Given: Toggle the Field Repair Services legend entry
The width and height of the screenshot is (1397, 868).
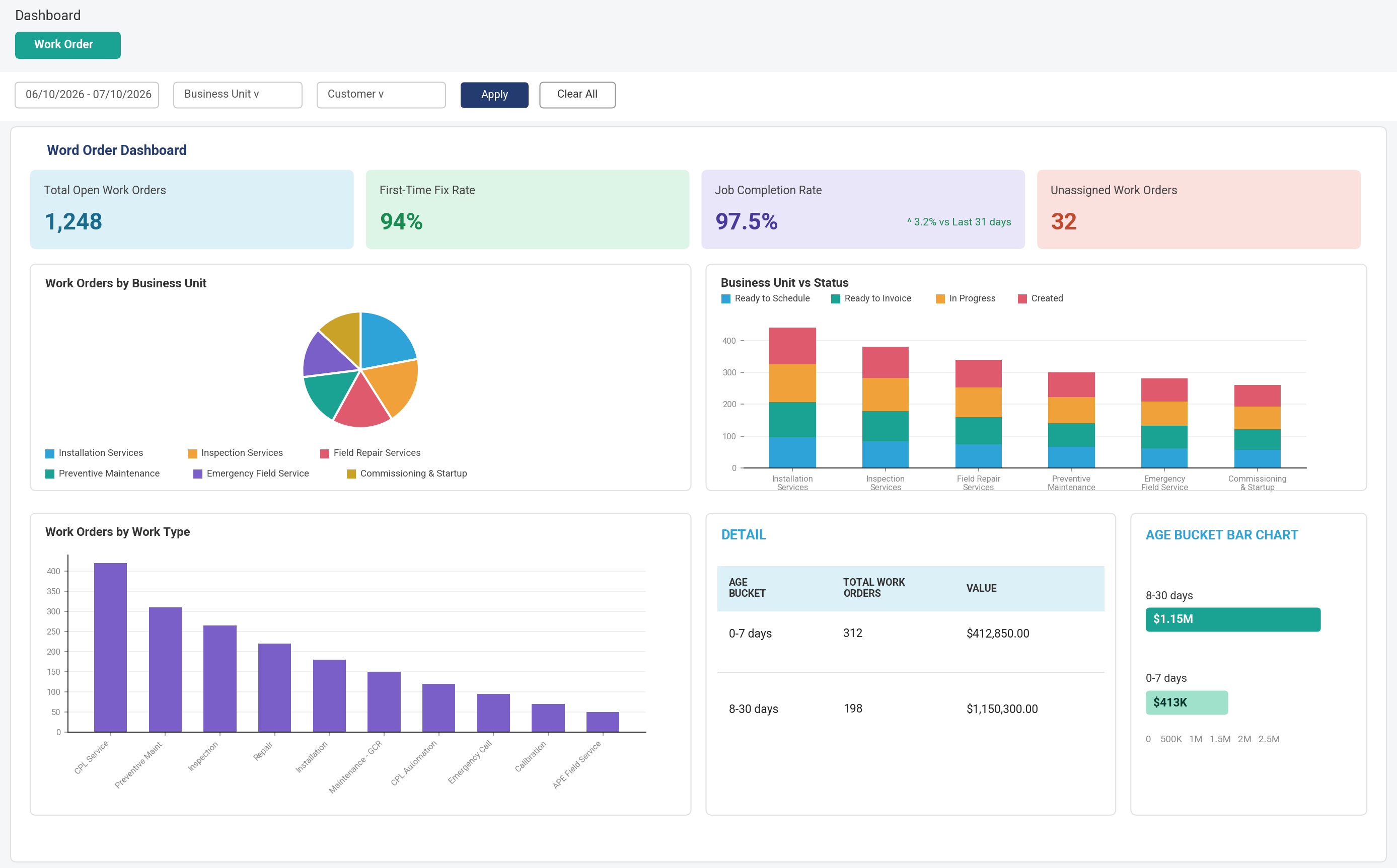Looking at the screenshot, I should (371, 453).
